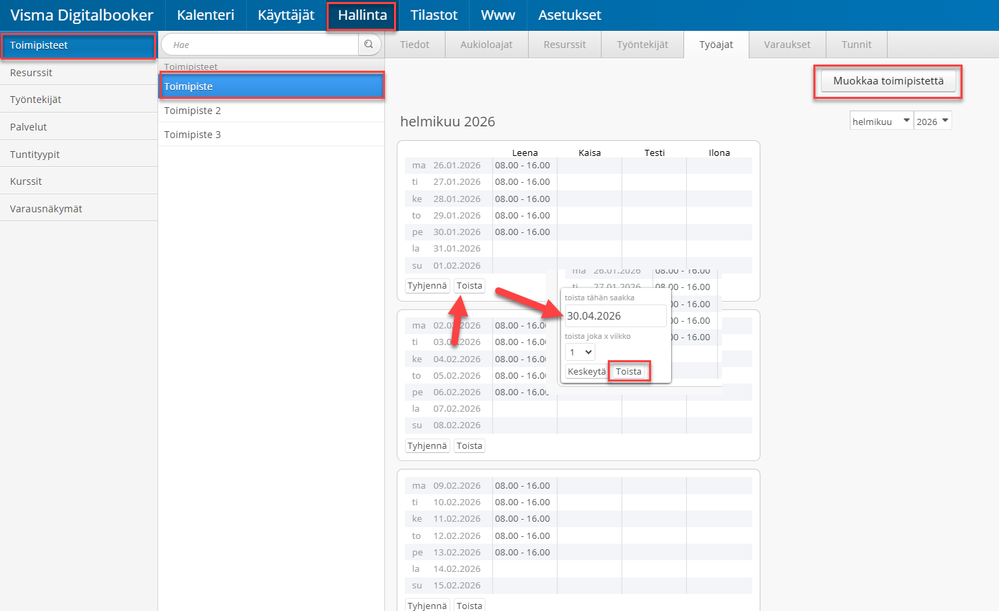Open the Asetukset menu

click(570, 15)
